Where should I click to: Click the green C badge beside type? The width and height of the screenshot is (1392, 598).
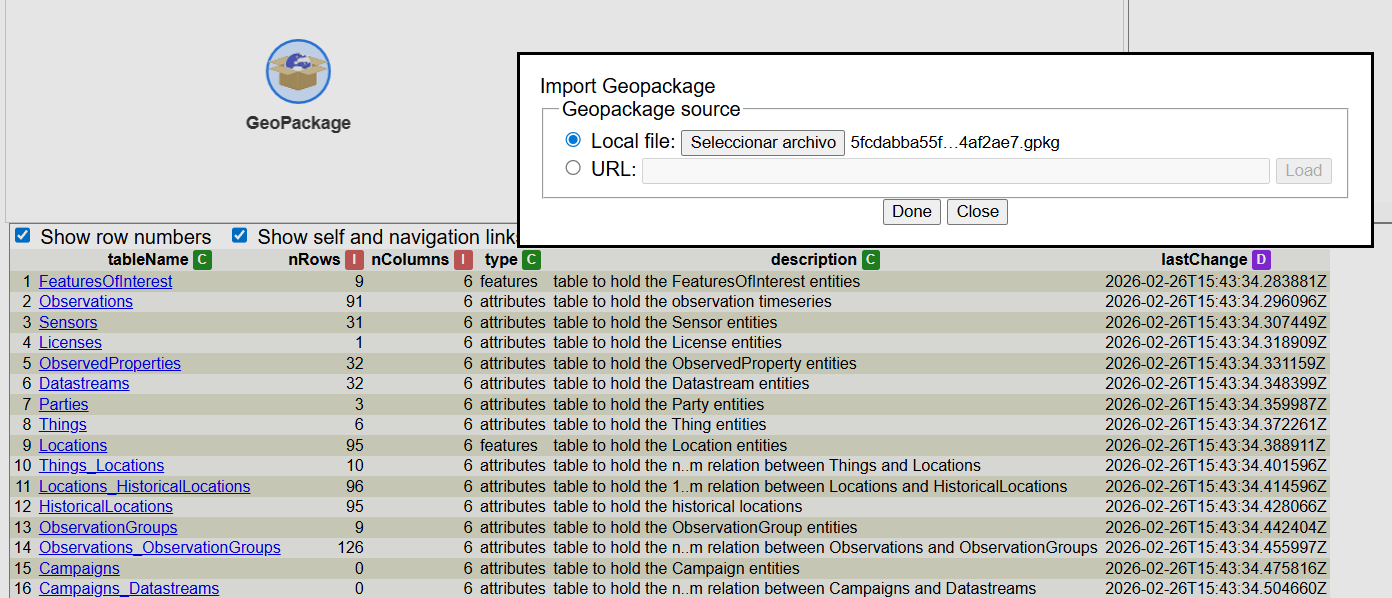point(531,260)
